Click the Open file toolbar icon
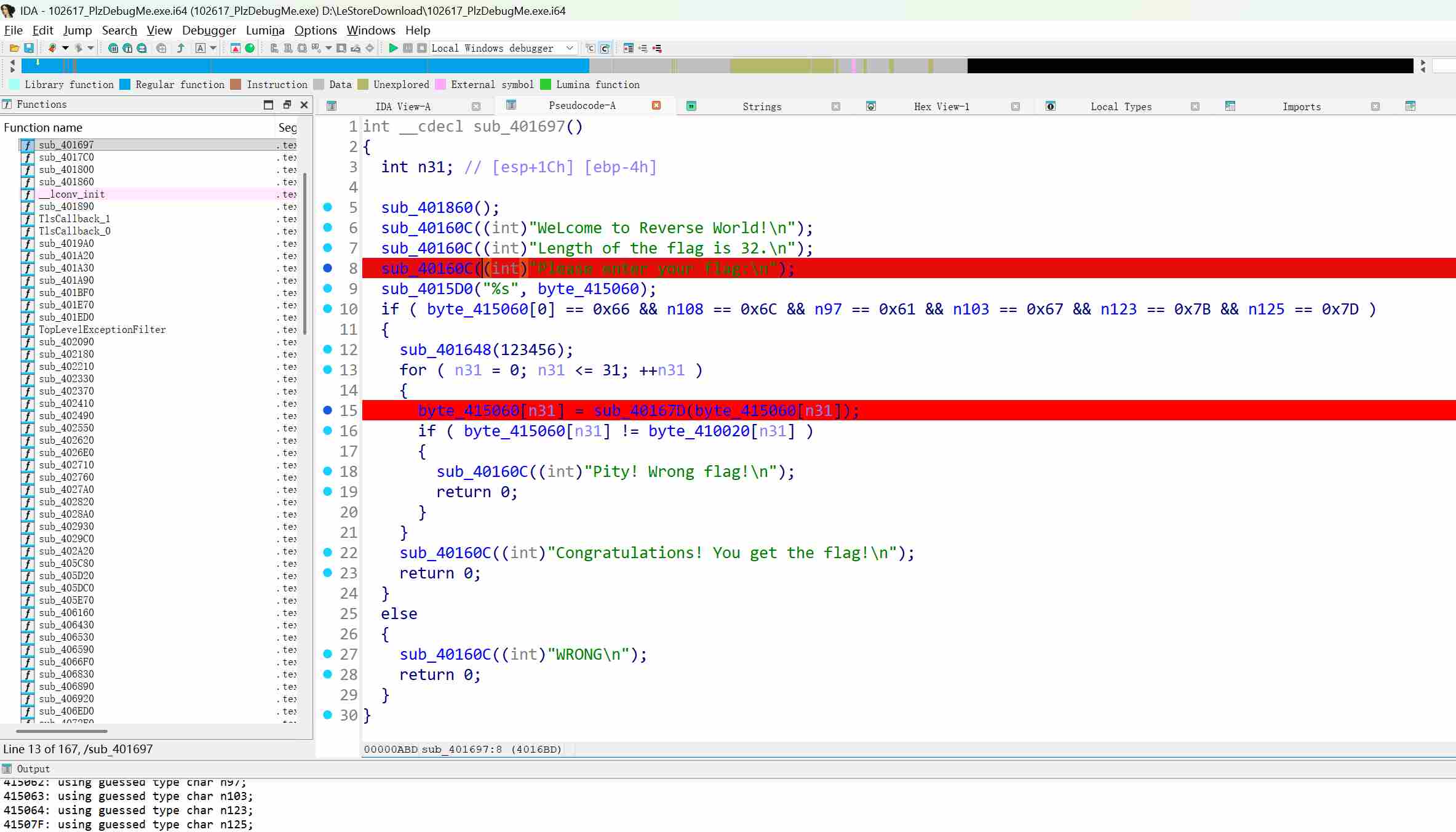This screenshot has width=1456, height=832. point(14,48)
